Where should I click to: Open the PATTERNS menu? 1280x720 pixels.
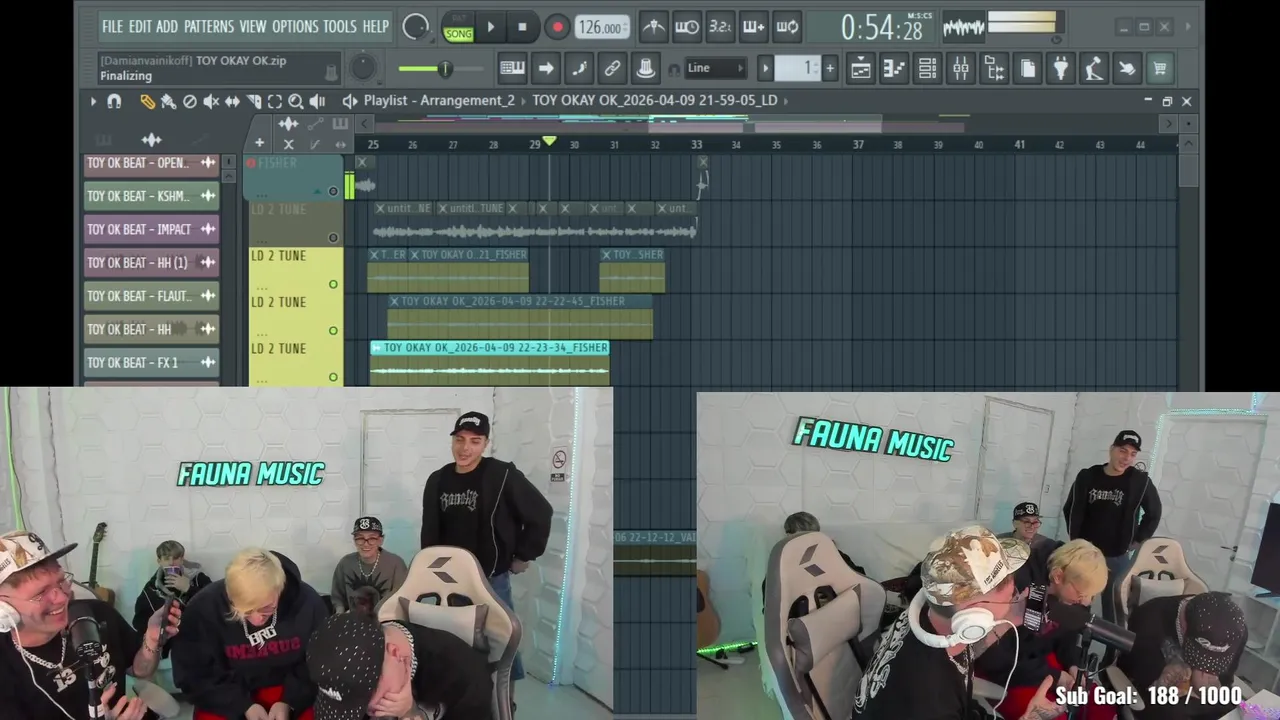(209, 27)
